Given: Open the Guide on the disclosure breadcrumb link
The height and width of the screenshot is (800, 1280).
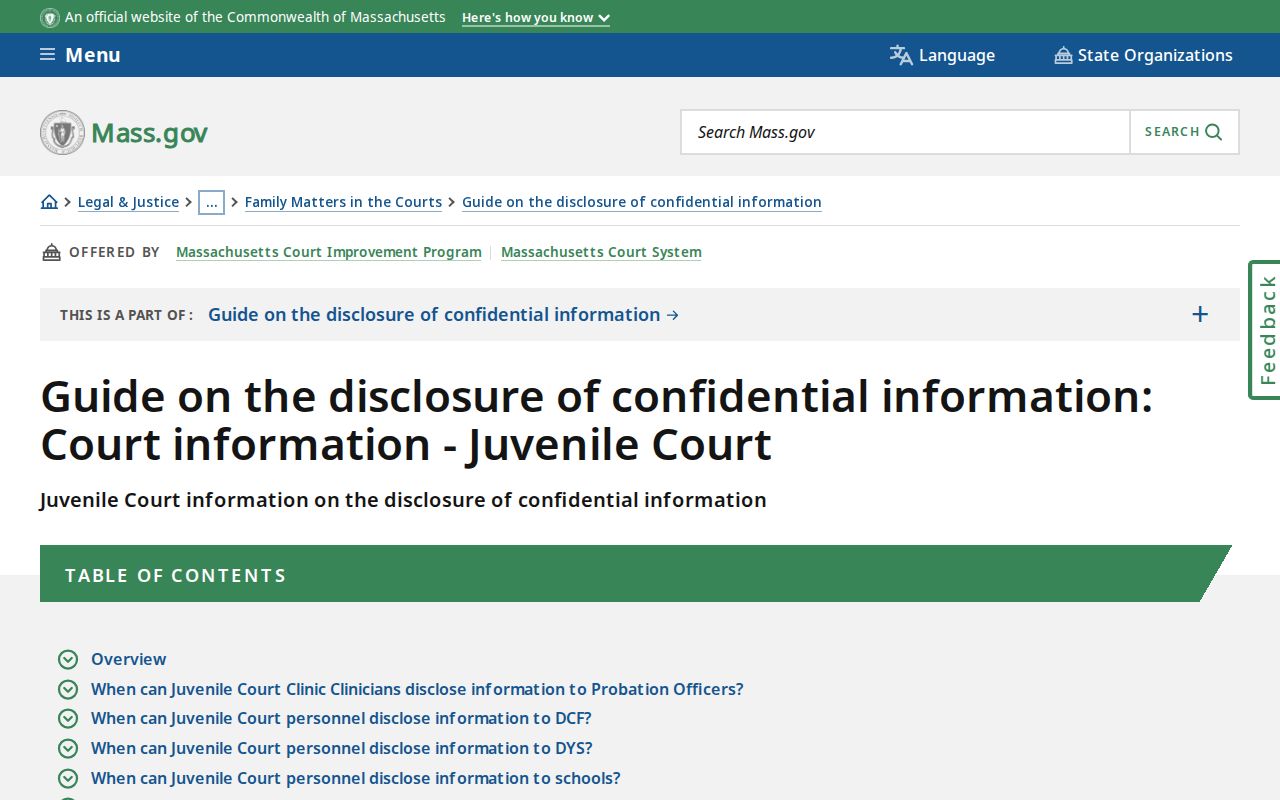Looking at the screenshot, I should [642, 202].
